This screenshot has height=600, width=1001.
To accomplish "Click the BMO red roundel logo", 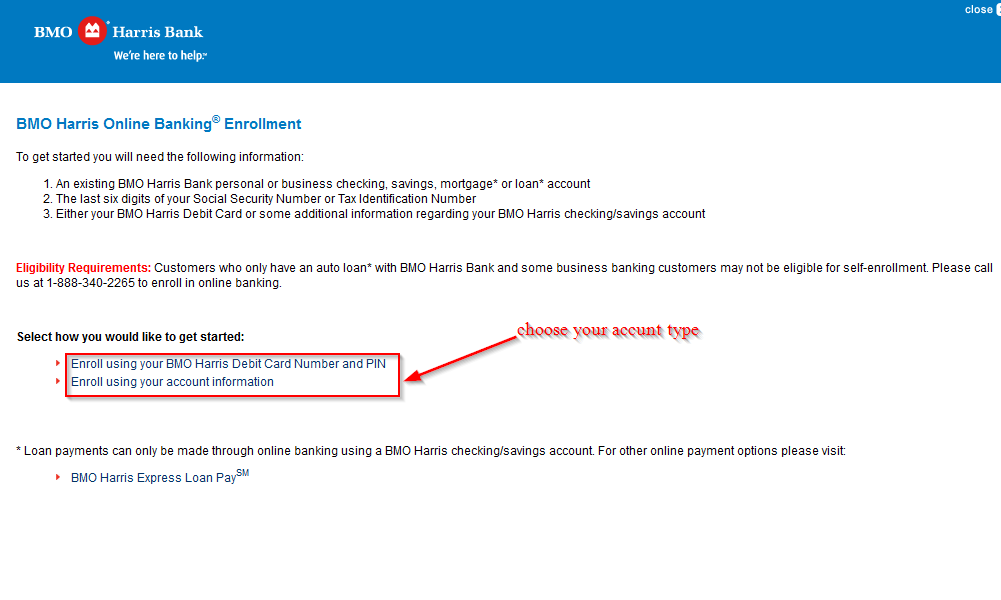I will 92,31.
